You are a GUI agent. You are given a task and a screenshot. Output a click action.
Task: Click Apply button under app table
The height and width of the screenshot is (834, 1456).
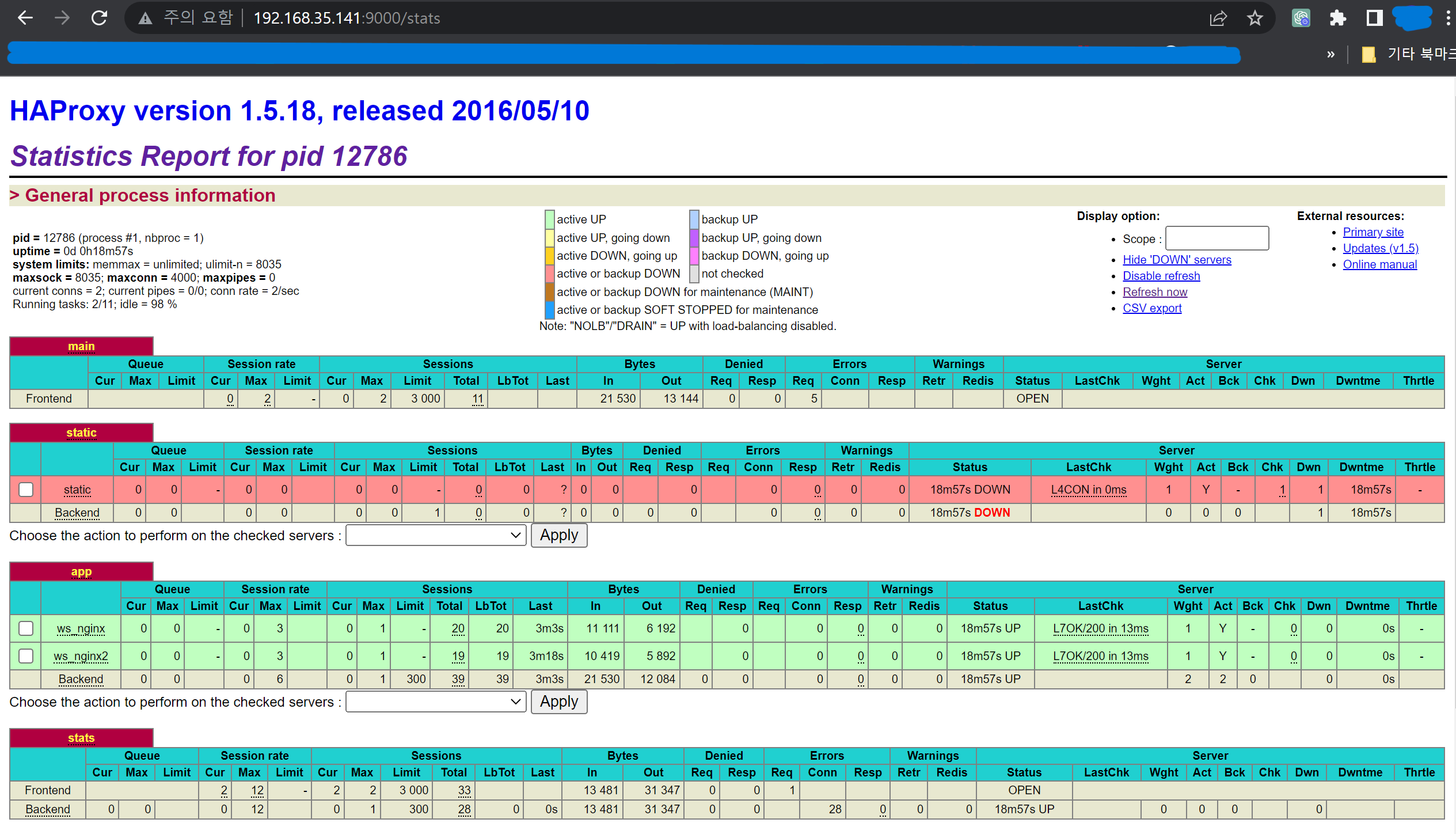click(558, 702)
